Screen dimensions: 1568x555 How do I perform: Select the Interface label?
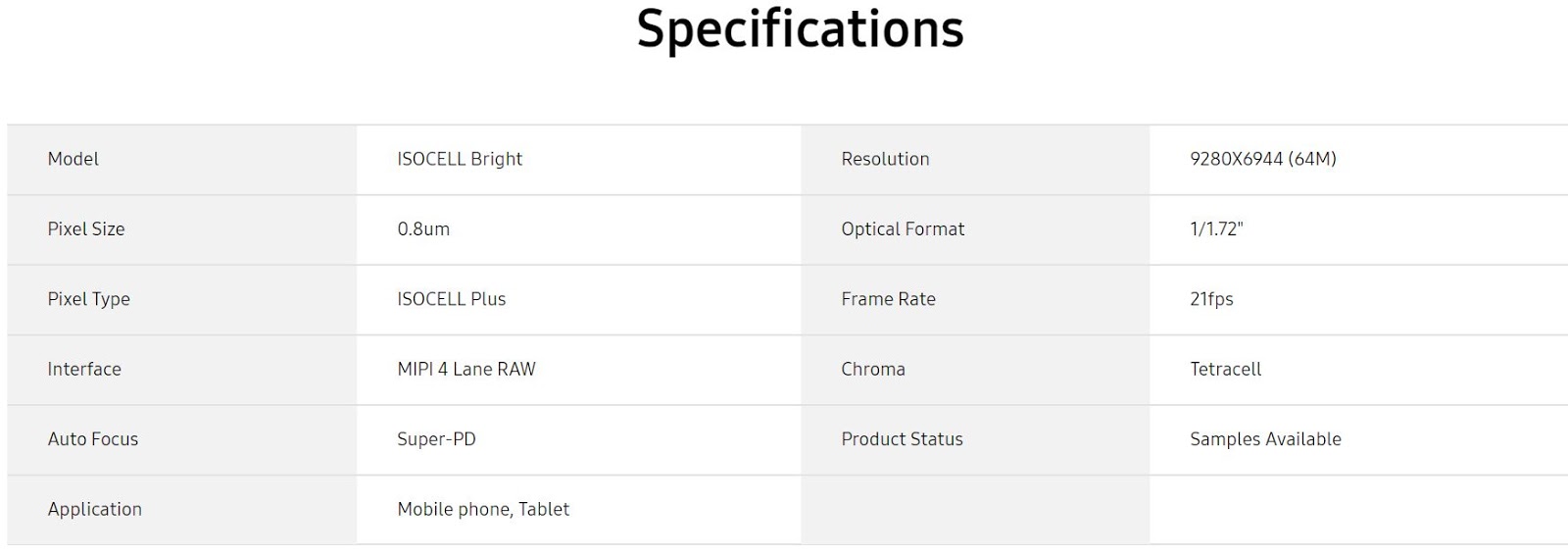coord(84,369)
